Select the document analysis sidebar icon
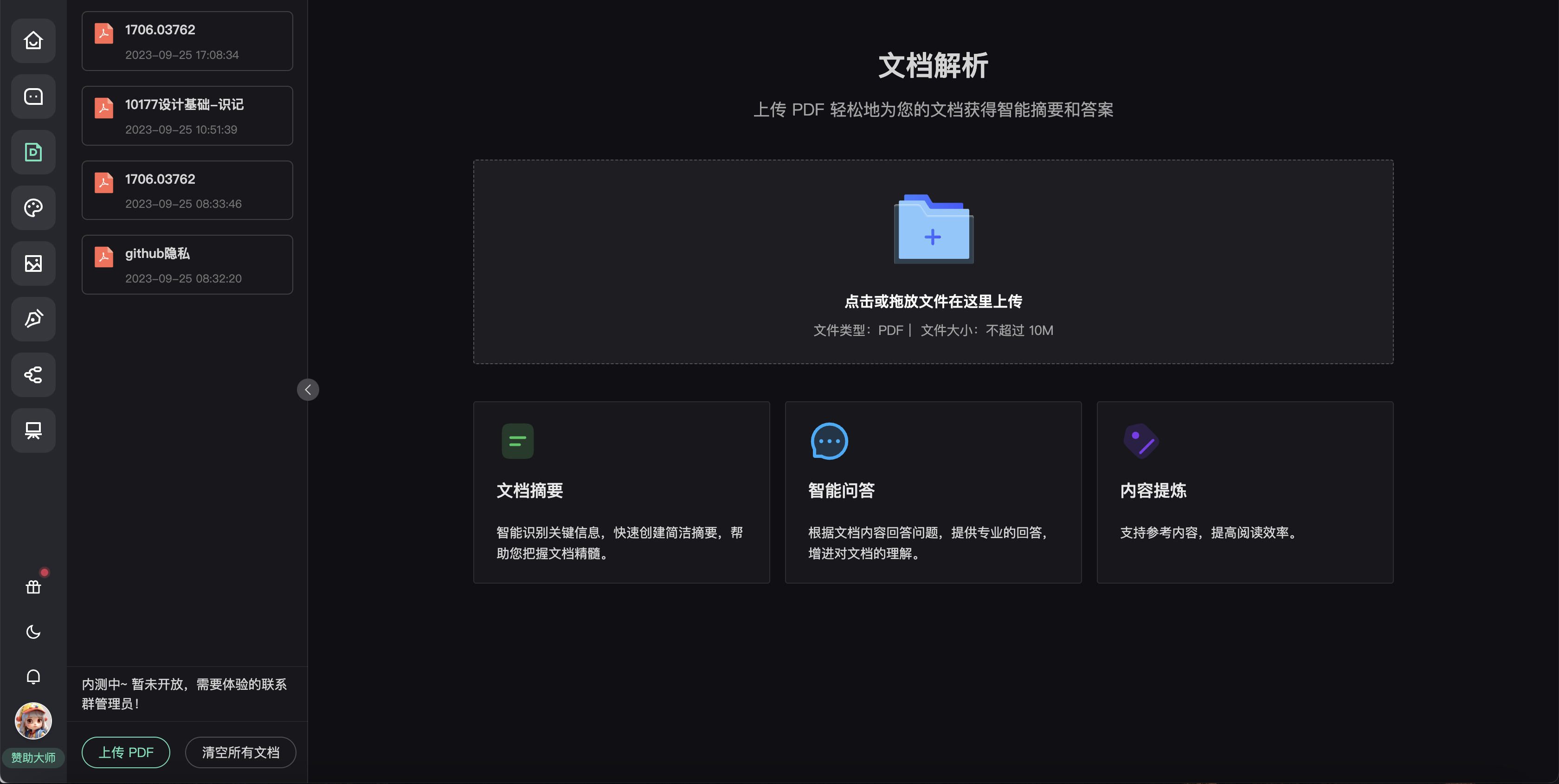 coord(33,152)
